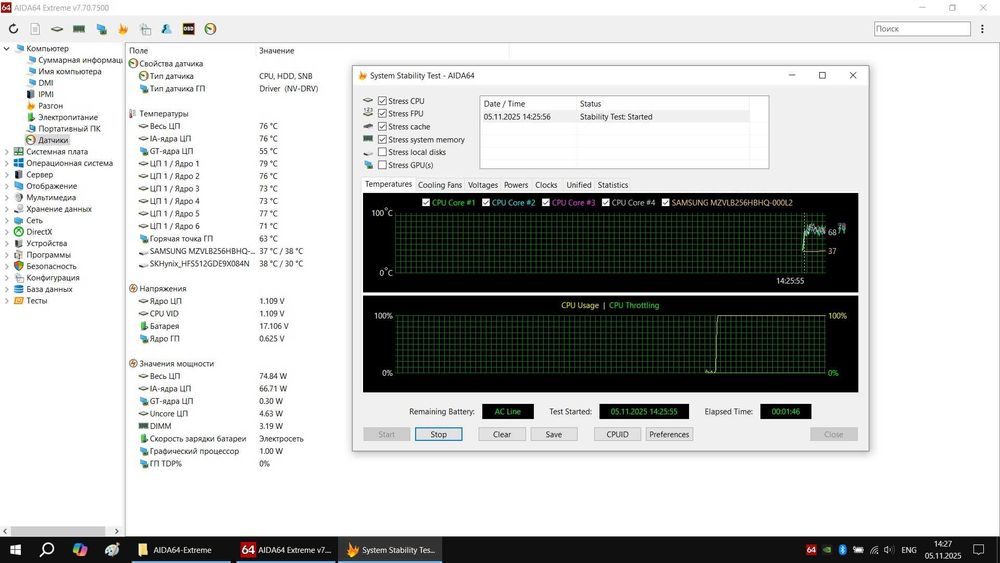
Task: Toggle CPU Core #1 graph checkbox
Action: [x=426, y=202]
